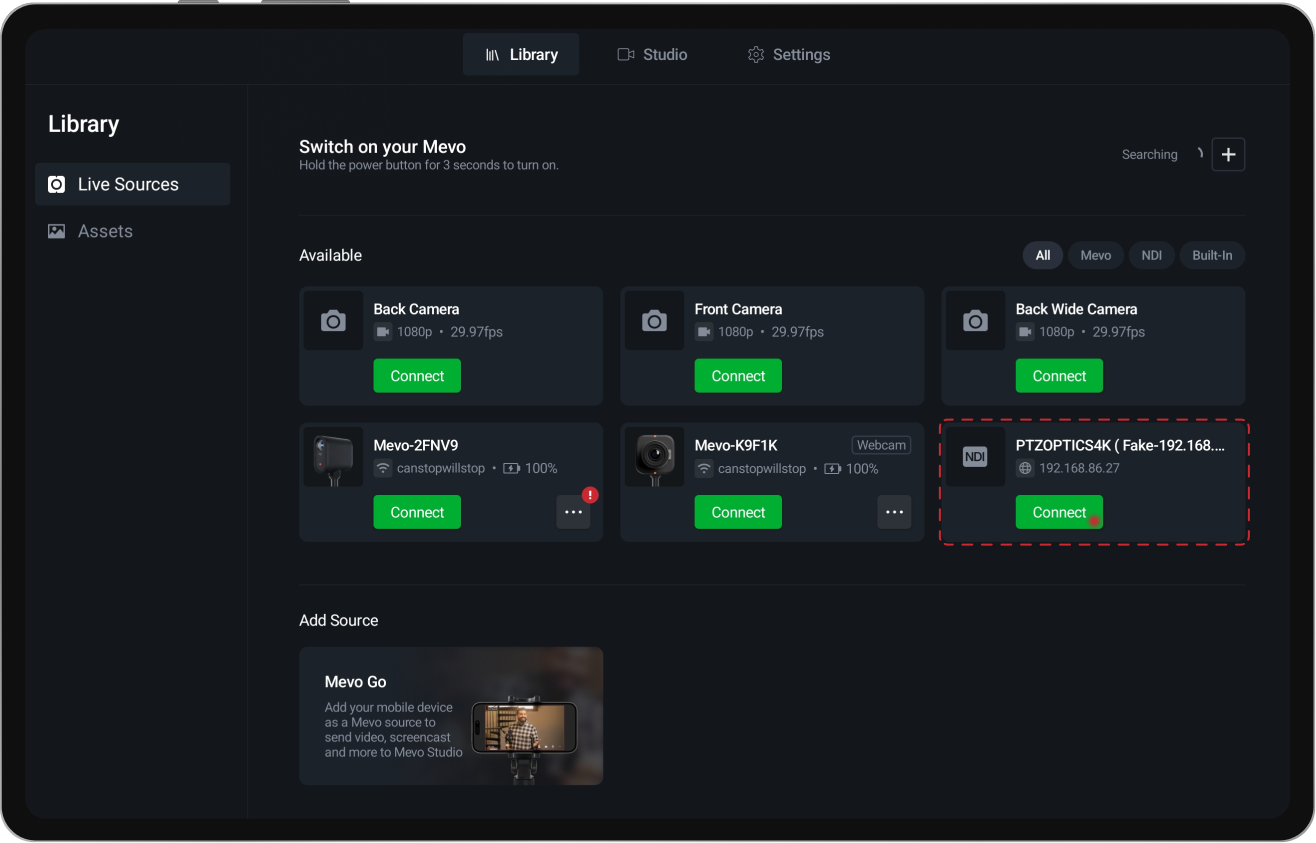This screenshot has height=843, width=1316.
Task: Select the Mevo-2FNV9 camera thumbnail icon
Action: pyautogui.click(x=333, y=457)
